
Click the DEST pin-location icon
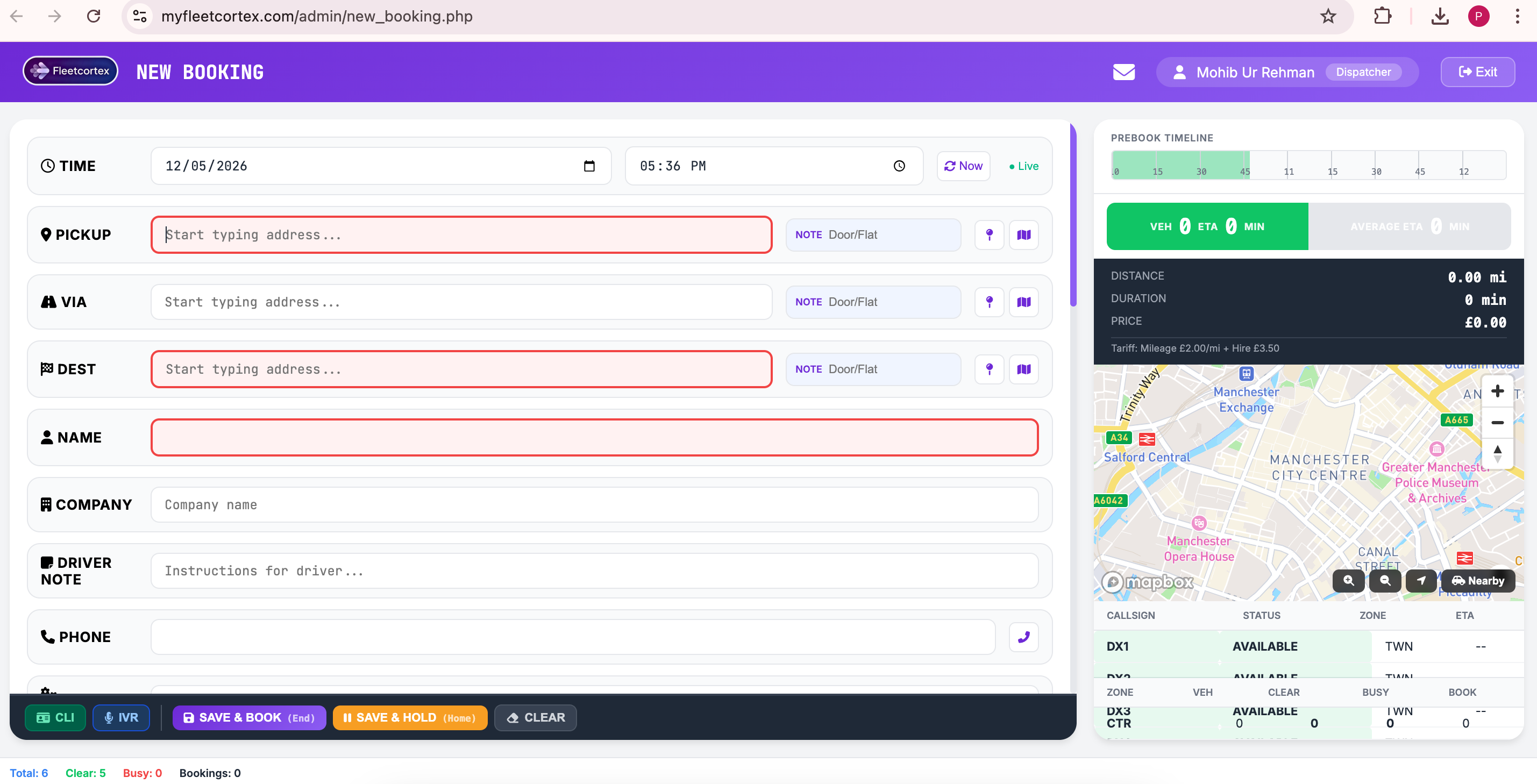coord(990,369)
